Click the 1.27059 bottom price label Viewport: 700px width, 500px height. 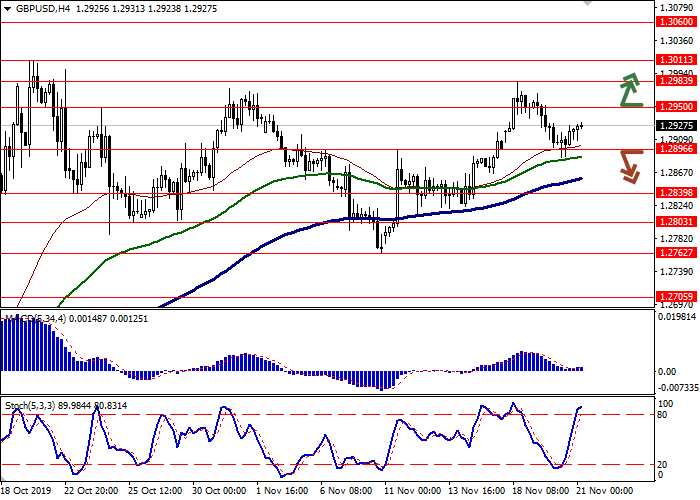676,297
